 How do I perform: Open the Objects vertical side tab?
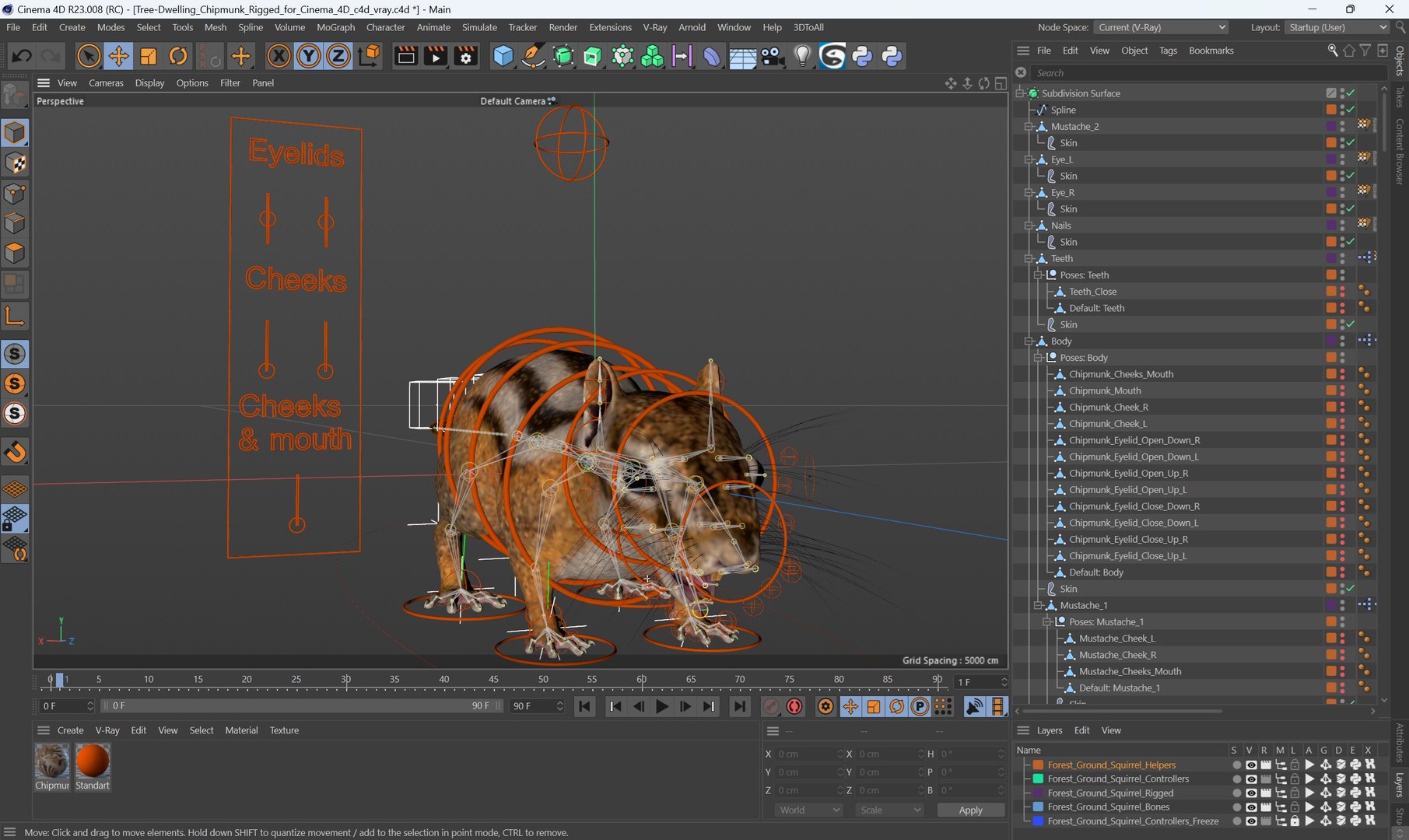coord(1400,61)
